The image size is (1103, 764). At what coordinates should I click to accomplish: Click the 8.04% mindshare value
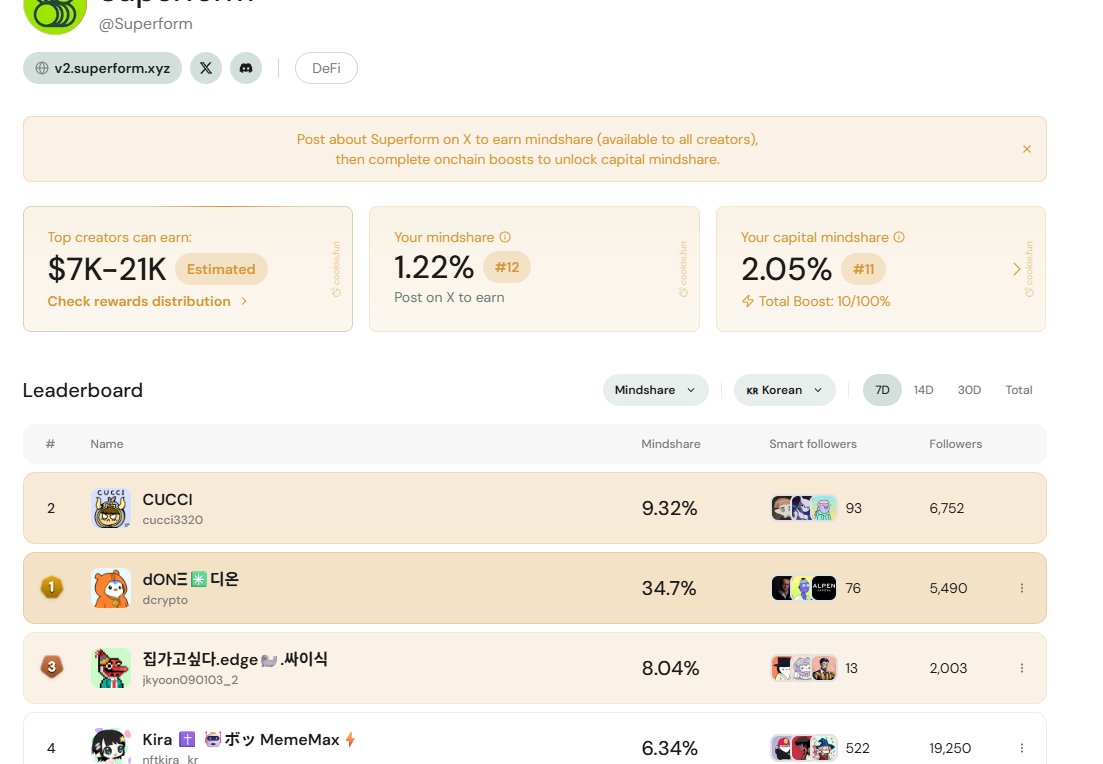click(x=670, y=668)
